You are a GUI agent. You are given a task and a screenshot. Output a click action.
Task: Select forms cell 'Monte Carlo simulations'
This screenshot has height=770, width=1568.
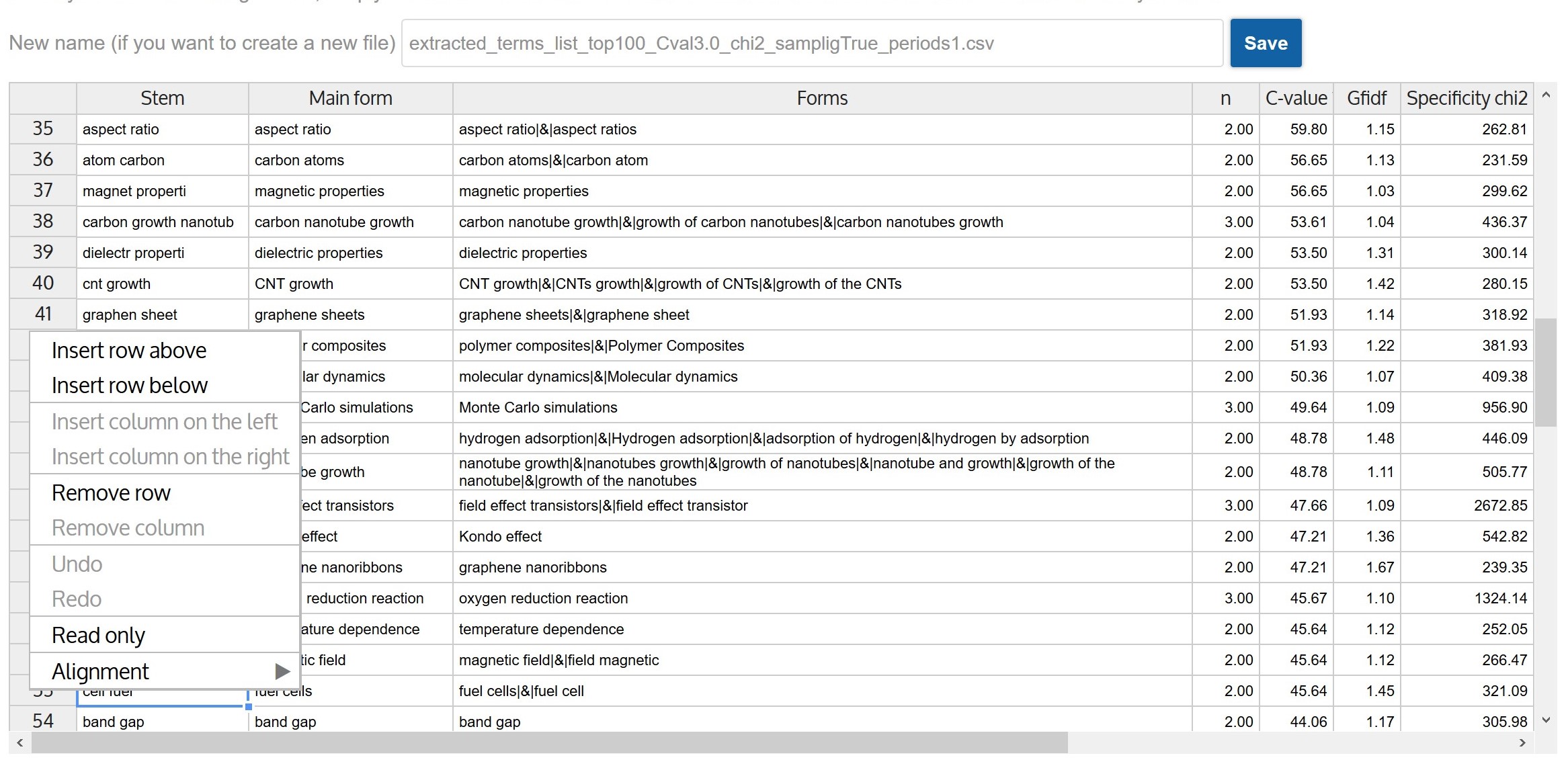point(823,407)
